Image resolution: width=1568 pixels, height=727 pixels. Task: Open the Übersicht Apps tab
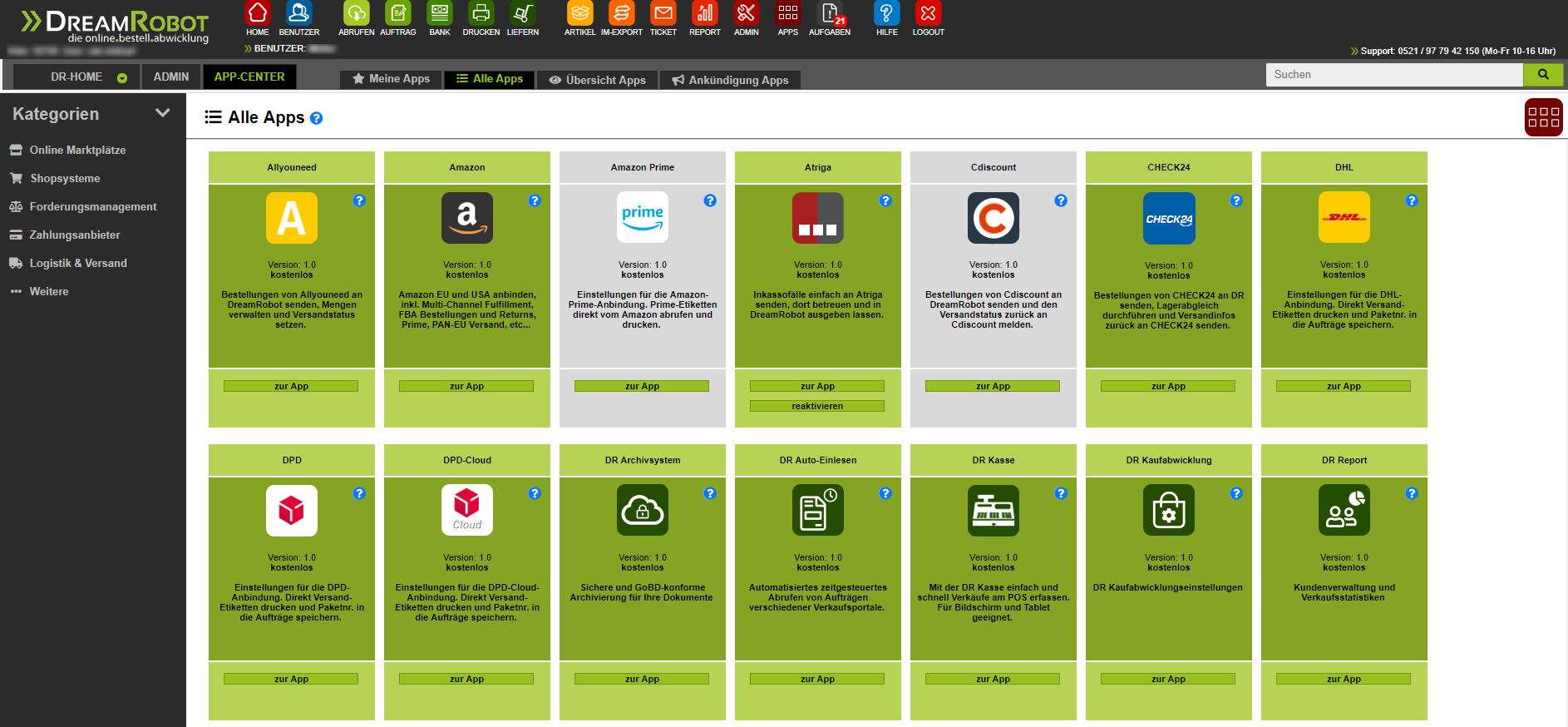click(598, 80)
